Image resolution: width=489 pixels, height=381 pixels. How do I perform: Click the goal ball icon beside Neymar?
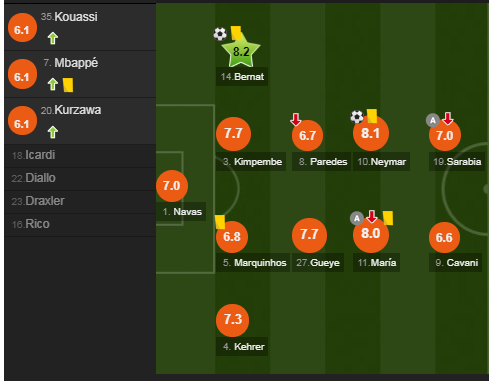pos(357,117)
